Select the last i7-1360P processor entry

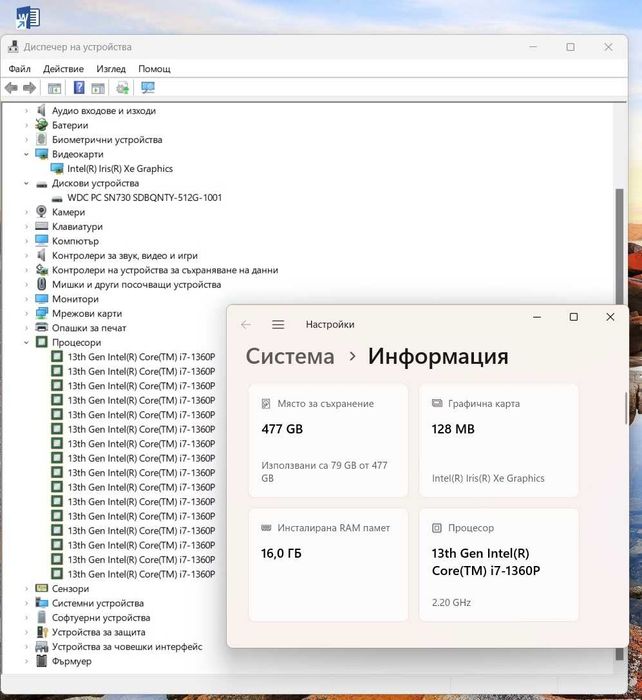coord(141,574)
